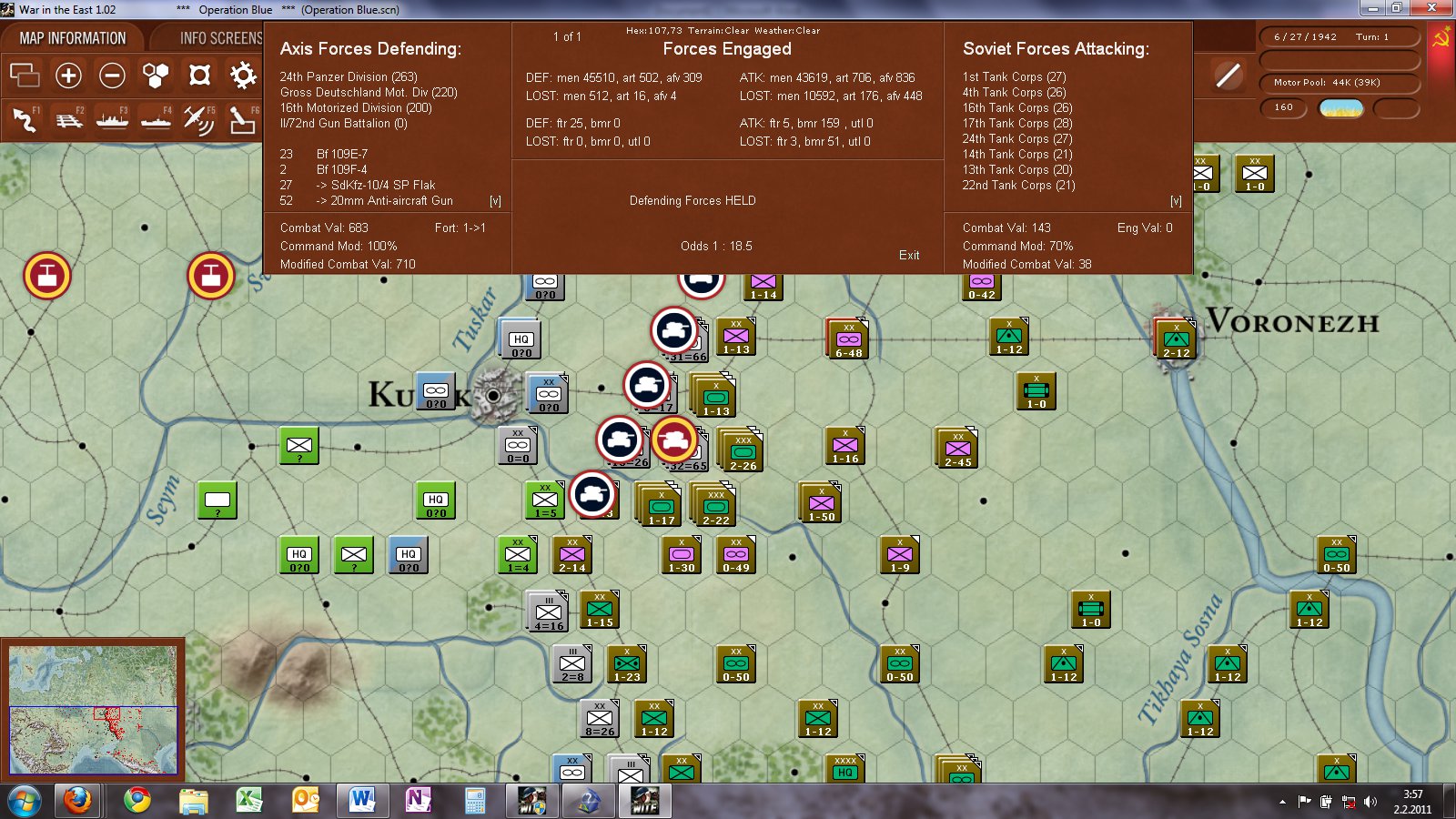Select the Soviet 2-45 unit counter

pos(956,448)
